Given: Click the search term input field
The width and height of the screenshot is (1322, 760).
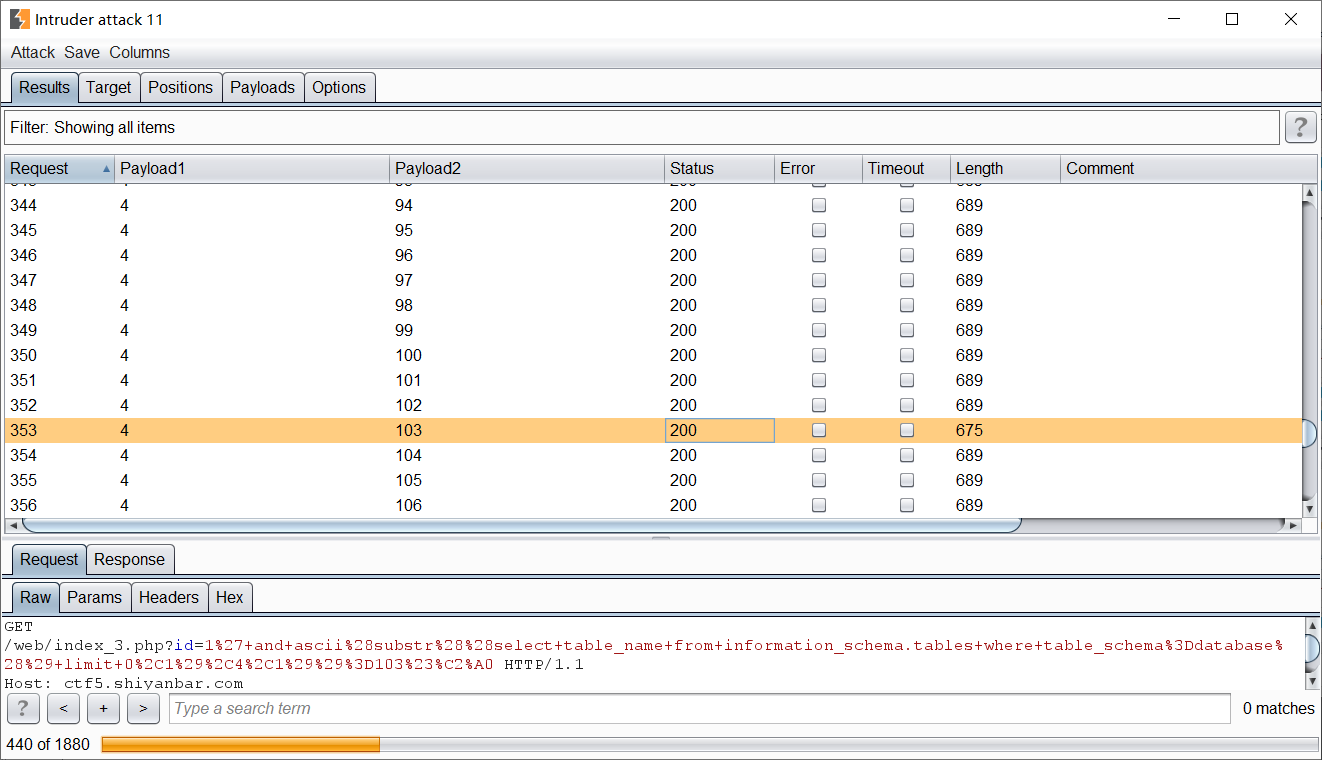Looking at the screenshot, I should coord(699,708).
